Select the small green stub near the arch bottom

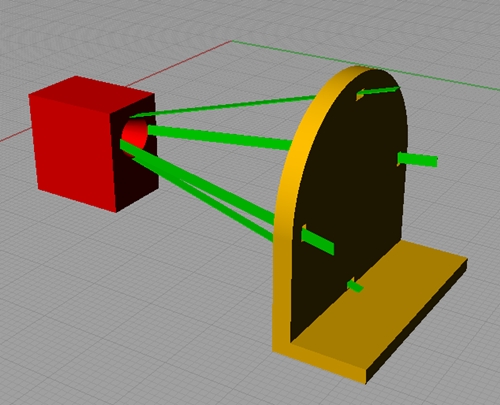355,286
